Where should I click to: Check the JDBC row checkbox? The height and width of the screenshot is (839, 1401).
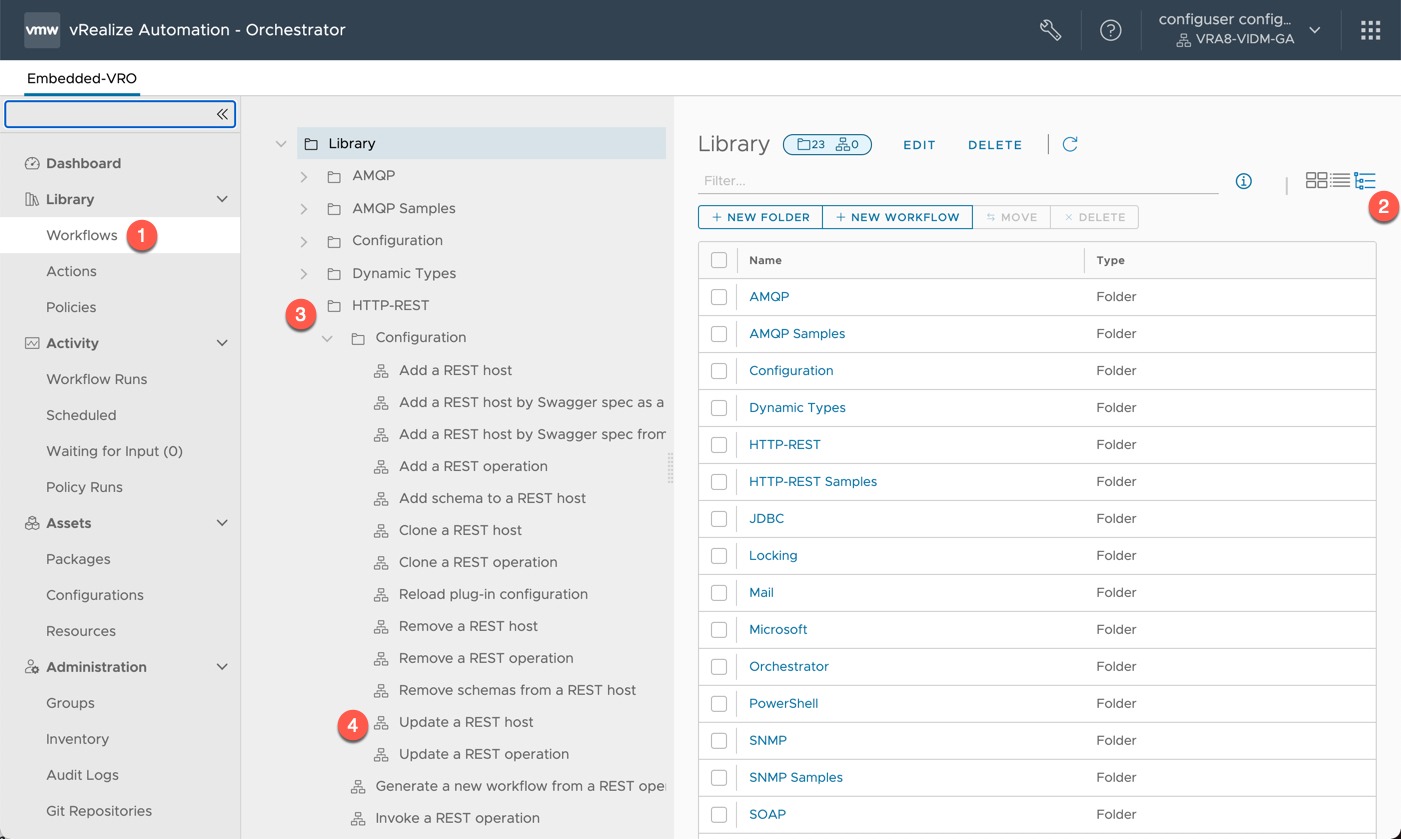pyautogui.click(x=719, y=519)
